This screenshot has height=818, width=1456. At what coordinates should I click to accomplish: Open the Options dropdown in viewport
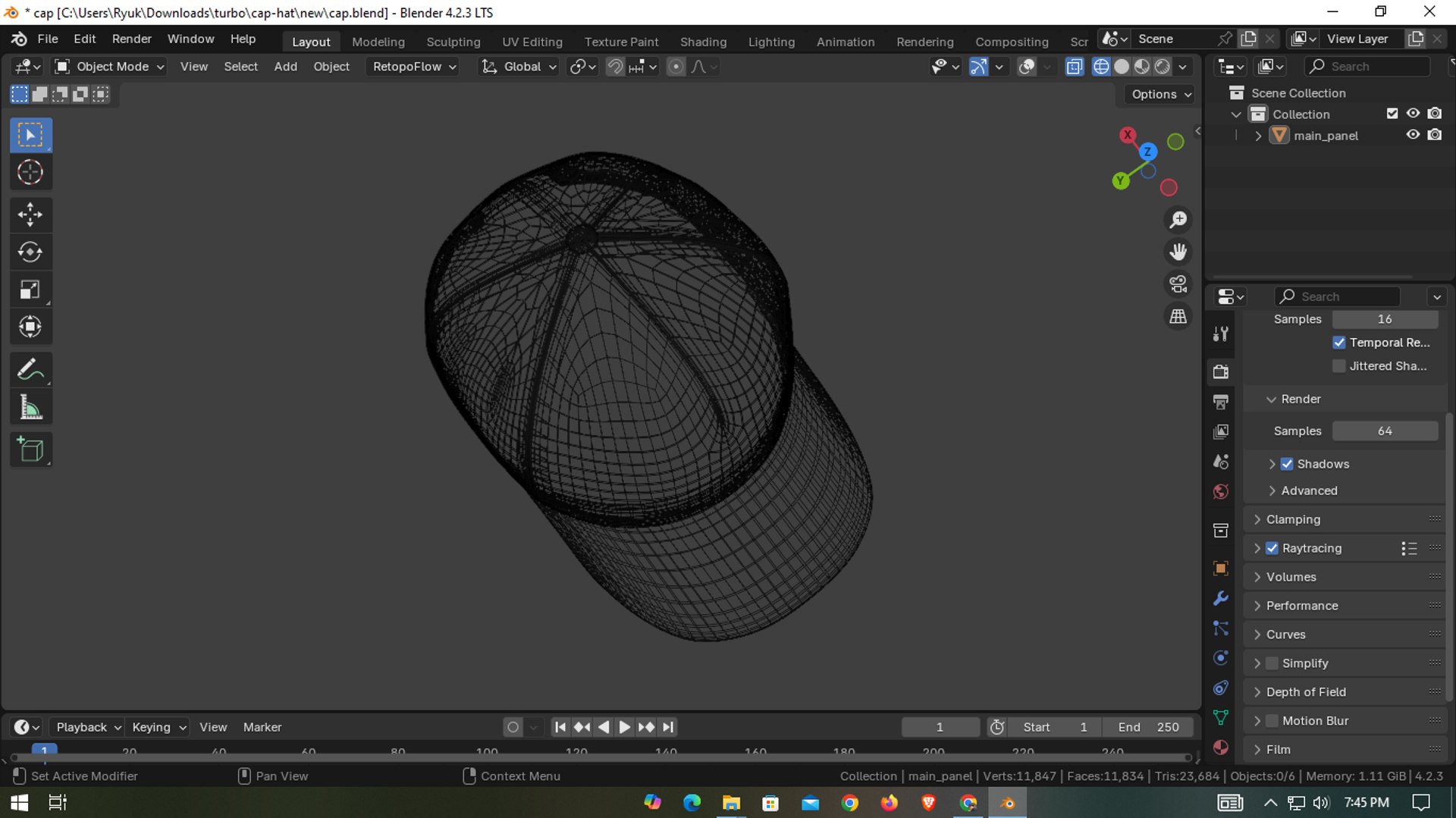[1161, 94]
